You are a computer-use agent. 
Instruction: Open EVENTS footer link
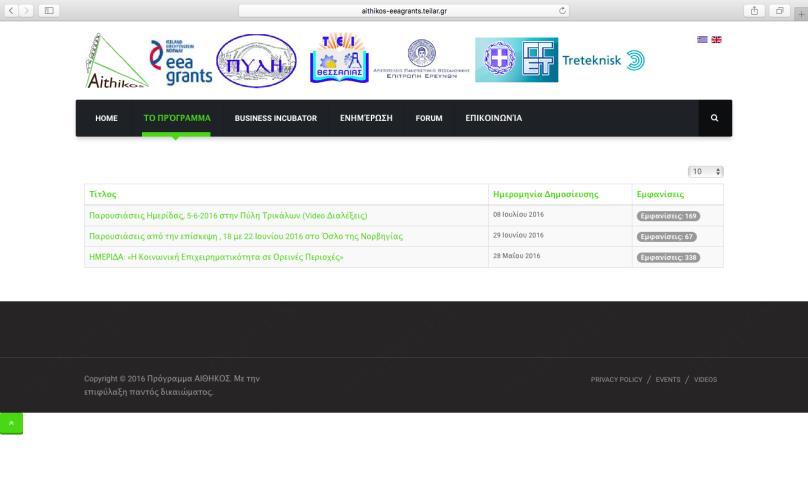668,379
